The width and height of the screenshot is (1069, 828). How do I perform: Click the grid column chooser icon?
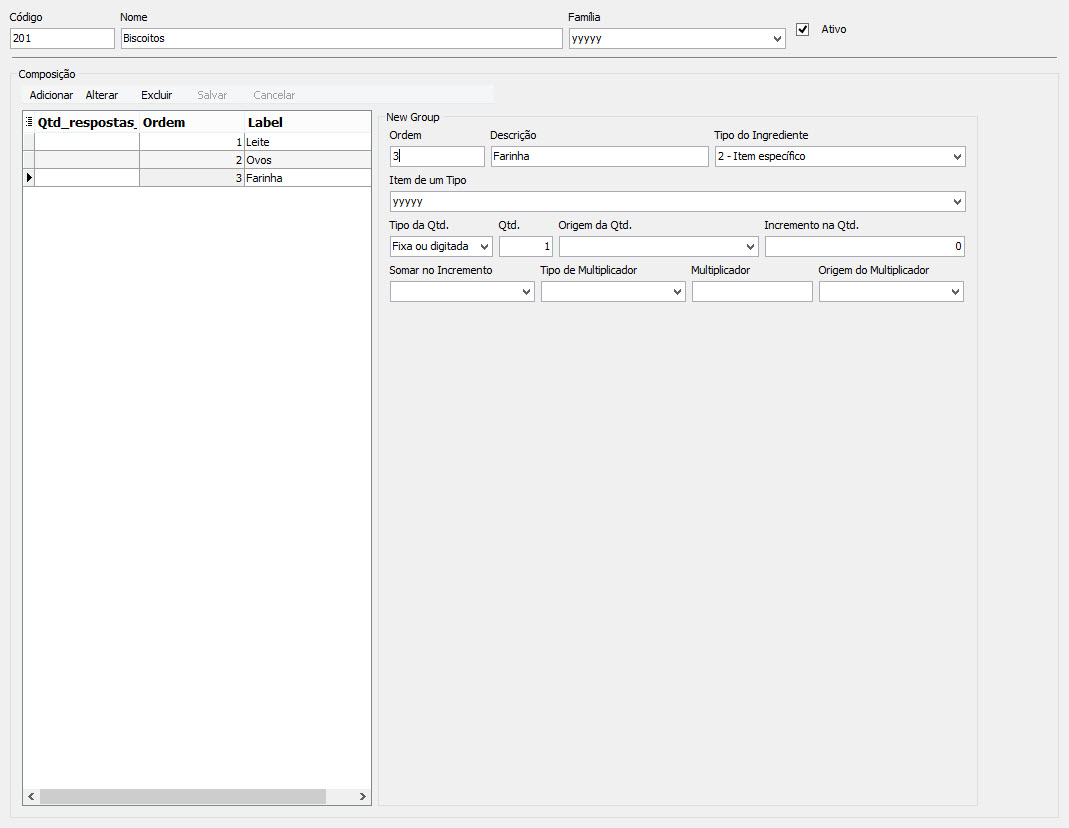coord(29,122)
